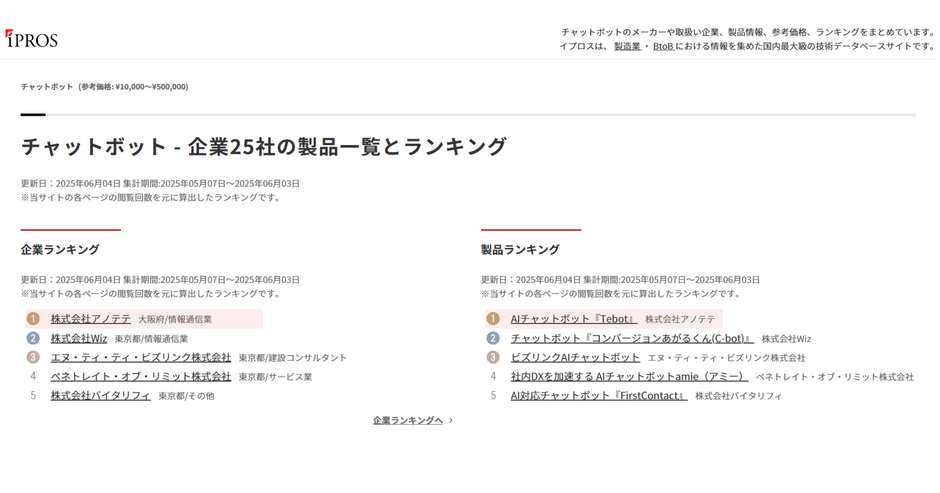Open the 製造業 link in header
The width and height of the screenshot is (940, 493).
pyautogui.click(x=627, y=46)
